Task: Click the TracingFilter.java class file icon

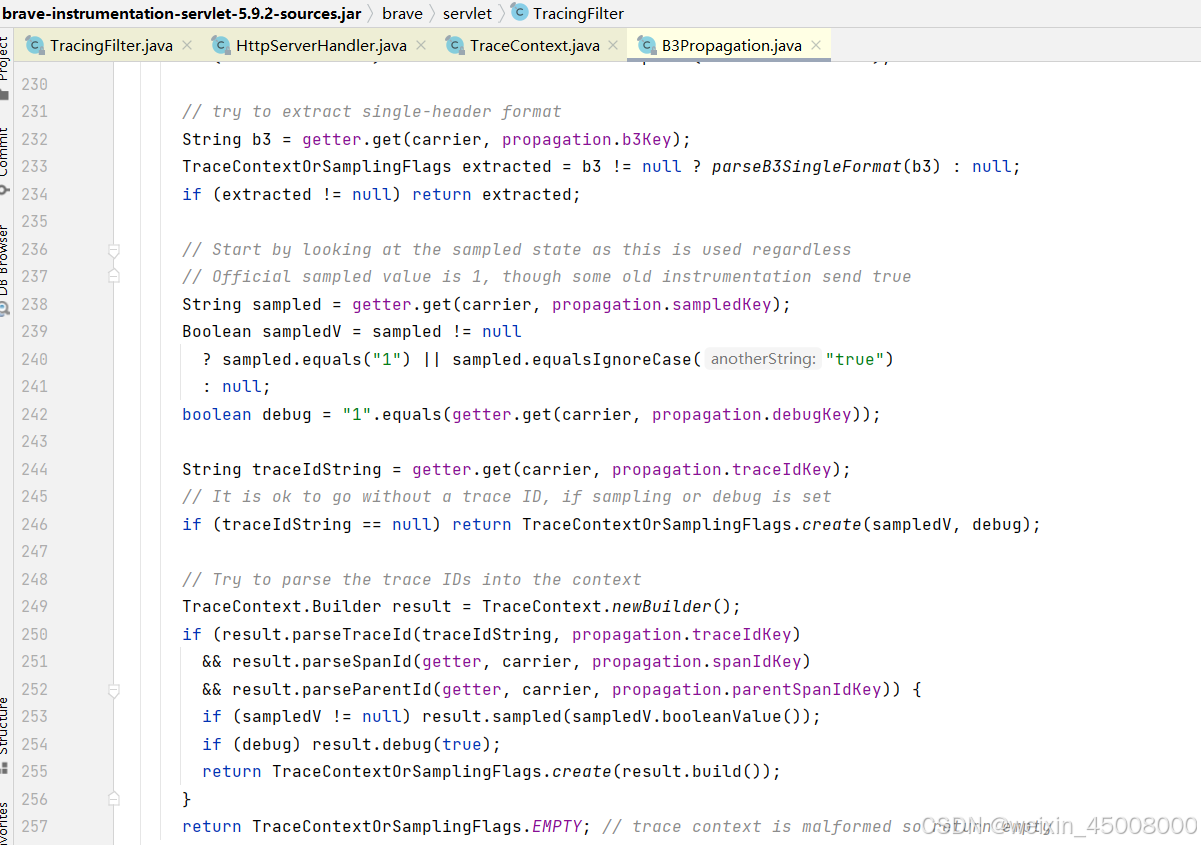Action: (x=35, y=45)
